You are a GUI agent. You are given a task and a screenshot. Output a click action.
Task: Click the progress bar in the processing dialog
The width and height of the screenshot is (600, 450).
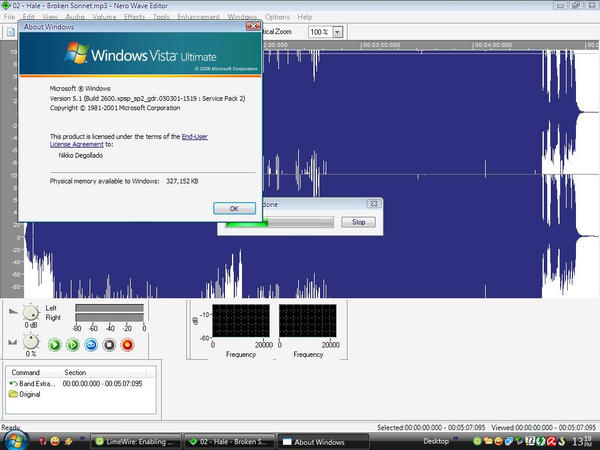tap(280, 222)
